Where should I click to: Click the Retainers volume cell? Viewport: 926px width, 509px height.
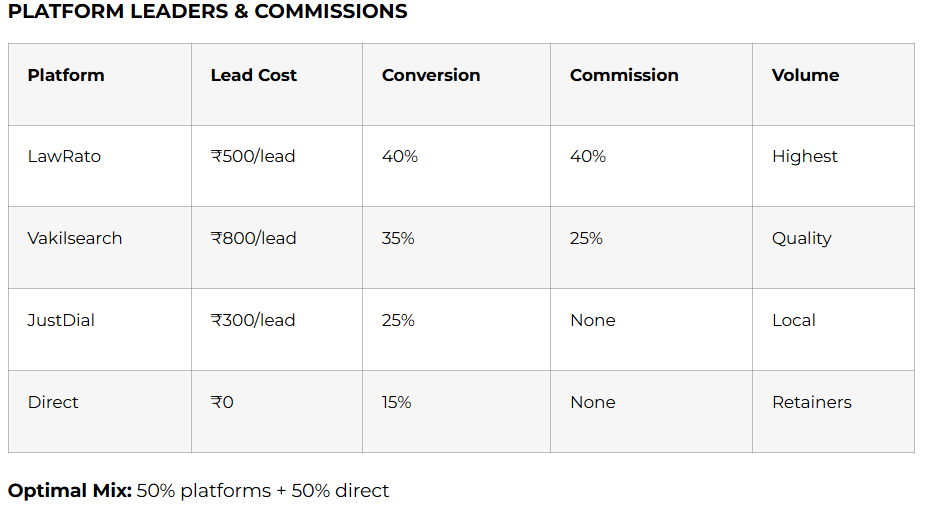tap(812, 402)
